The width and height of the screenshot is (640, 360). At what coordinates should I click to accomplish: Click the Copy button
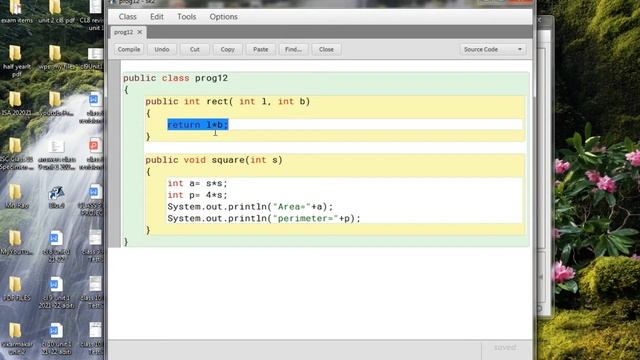coord(227,49)
